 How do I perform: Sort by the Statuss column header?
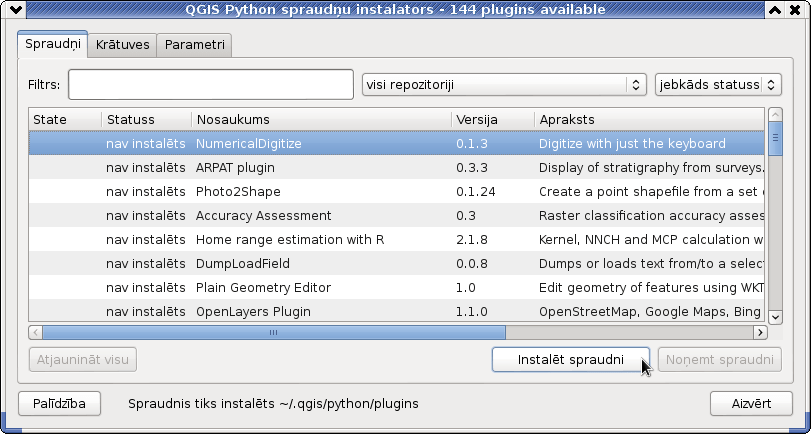tap(146, 119)
